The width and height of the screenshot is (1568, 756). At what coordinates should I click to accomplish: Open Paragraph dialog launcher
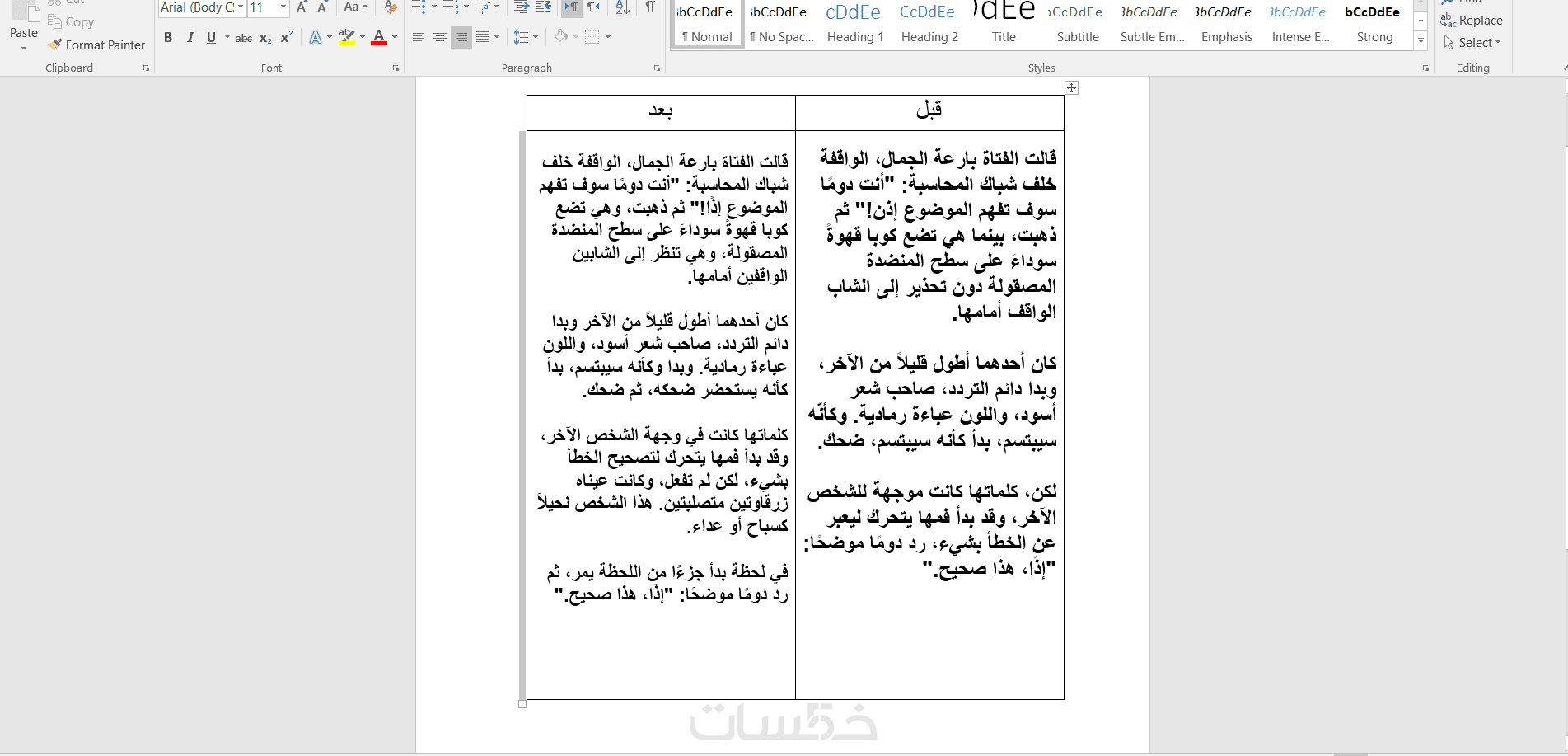pos(658,68)
